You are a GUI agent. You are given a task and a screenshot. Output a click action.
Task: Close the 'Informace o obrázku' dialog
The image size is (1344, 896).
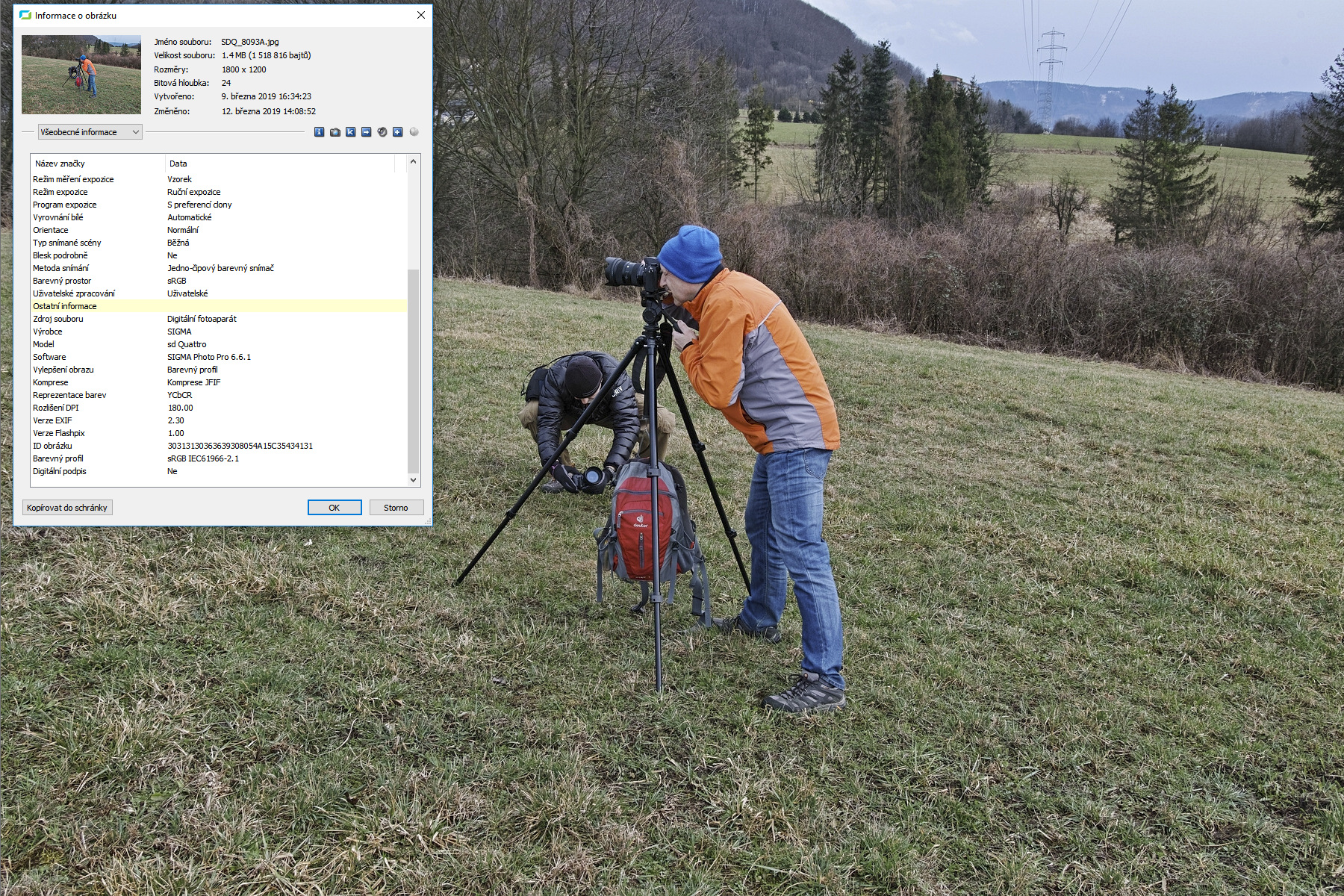point(421,15)
